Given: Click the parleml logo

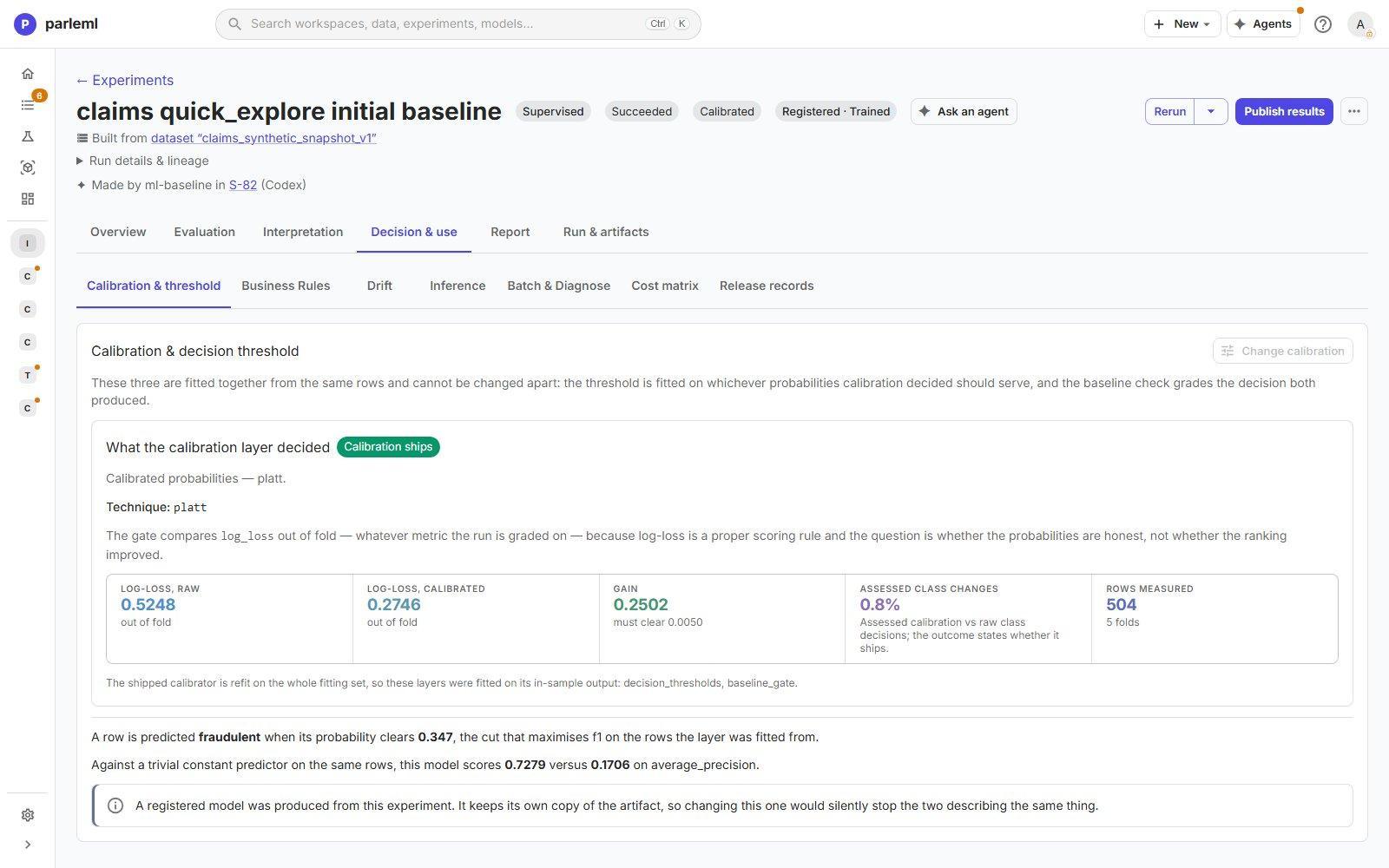Looking at the screenshot, I should (x=56, y=23).
